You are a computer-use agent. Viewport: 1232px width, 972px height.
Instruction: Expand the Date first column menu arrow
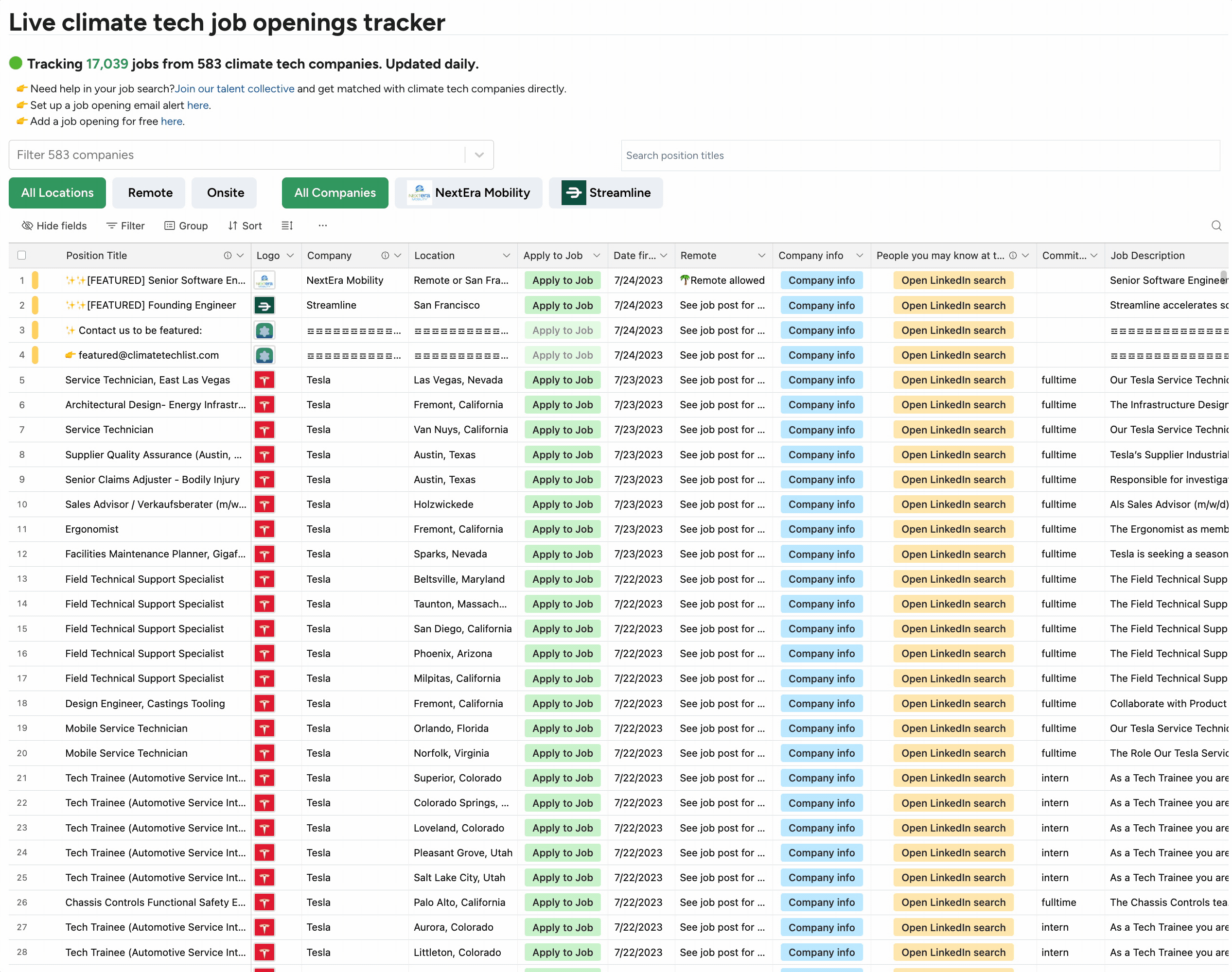[x=664, y=256]
